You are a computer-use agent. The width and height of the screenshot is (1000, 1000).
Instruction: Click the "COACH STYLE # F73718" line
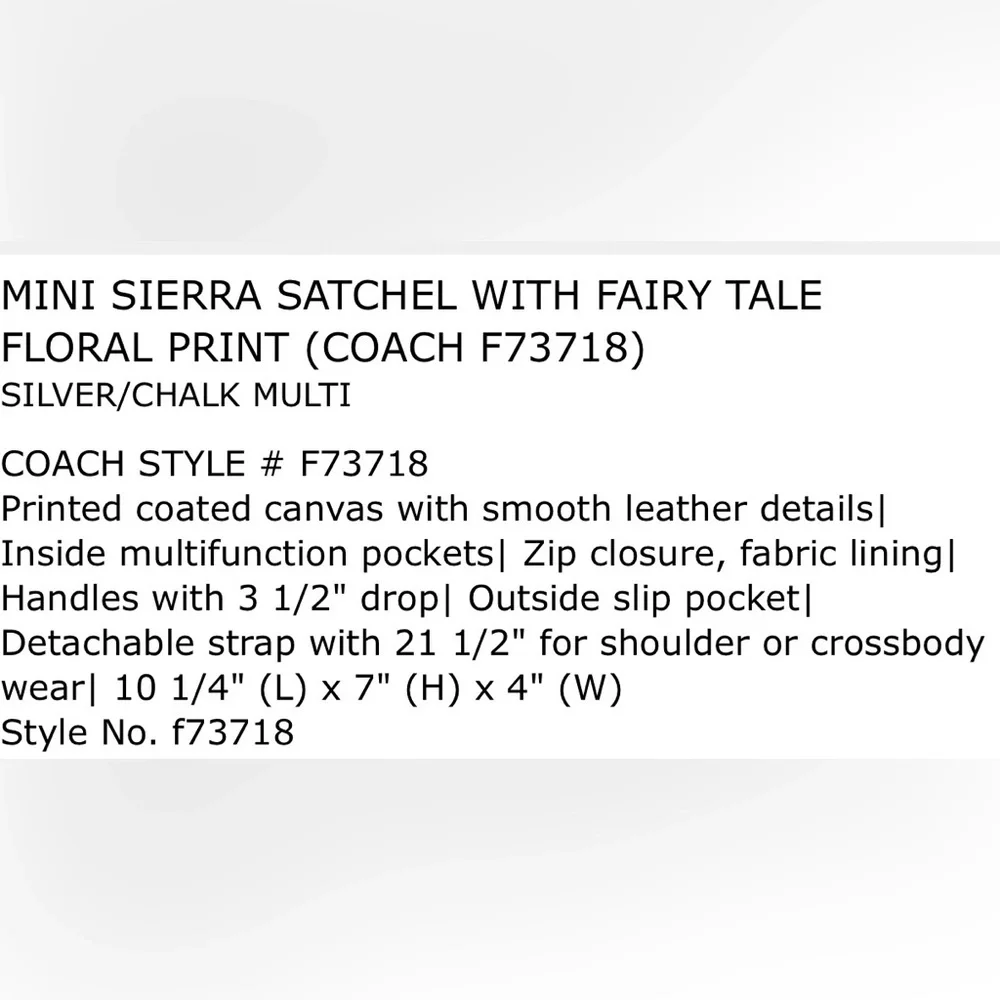click(214, 464)
